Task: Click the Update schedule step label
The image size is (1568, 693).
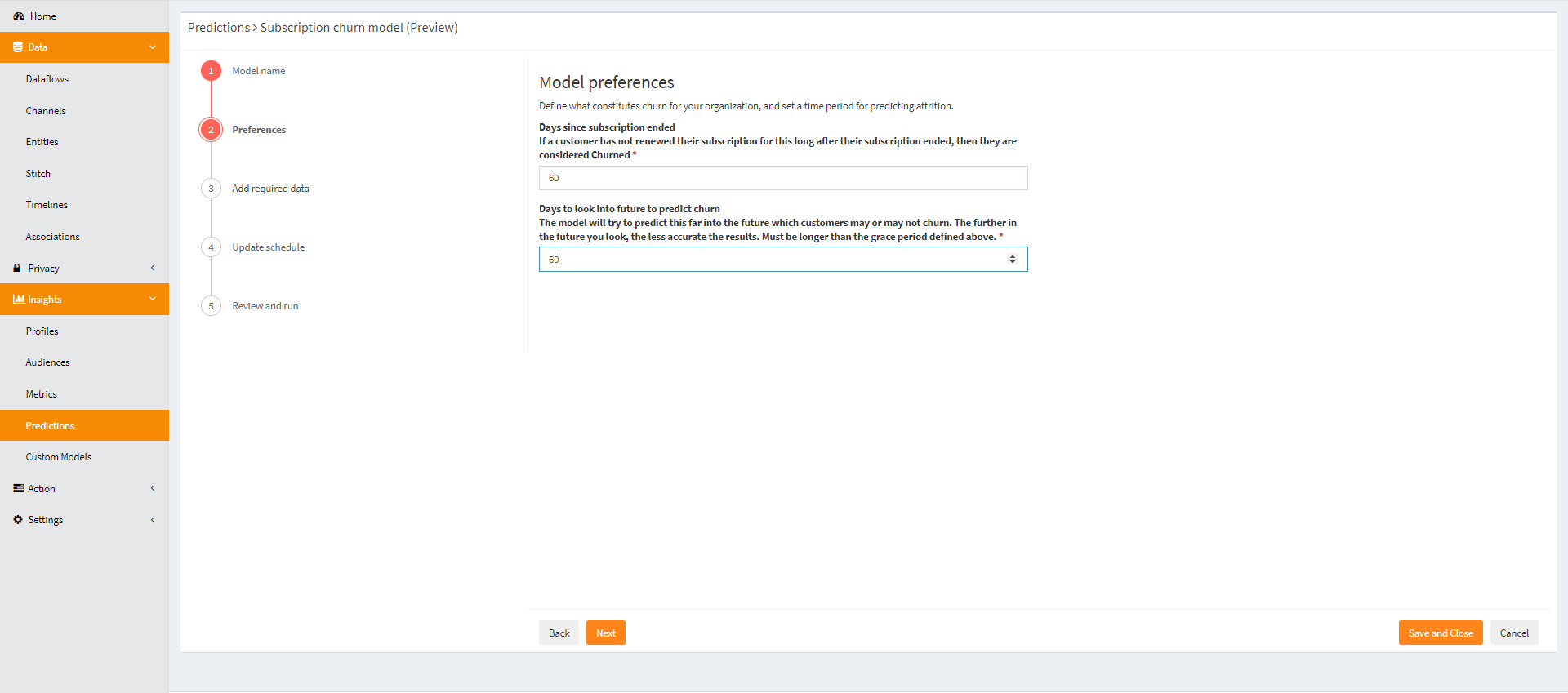Action: (x=269, y=247)
